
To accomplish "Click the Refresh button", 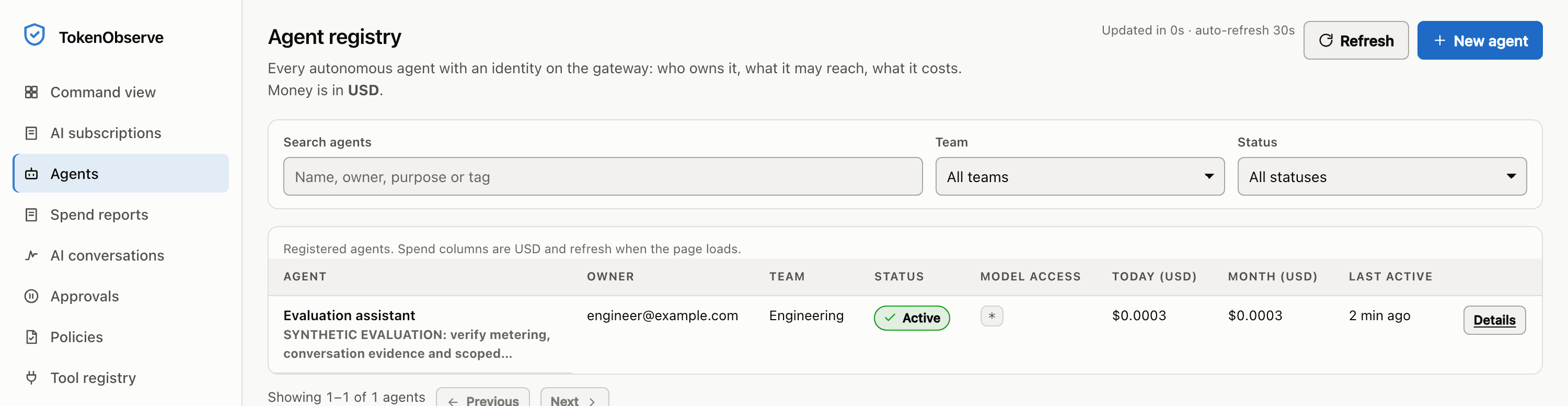I will (x=1356, y=40).
